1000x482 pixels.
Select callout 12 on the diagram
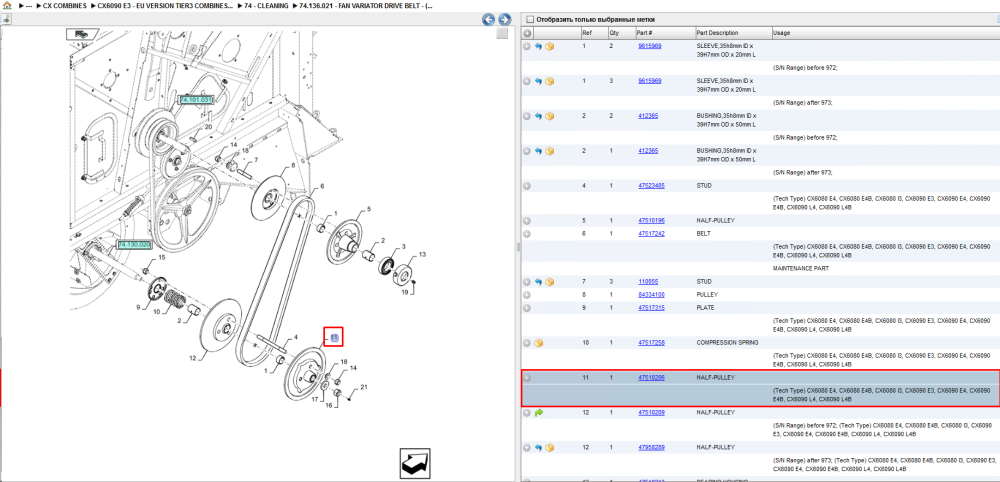[191, 358]
